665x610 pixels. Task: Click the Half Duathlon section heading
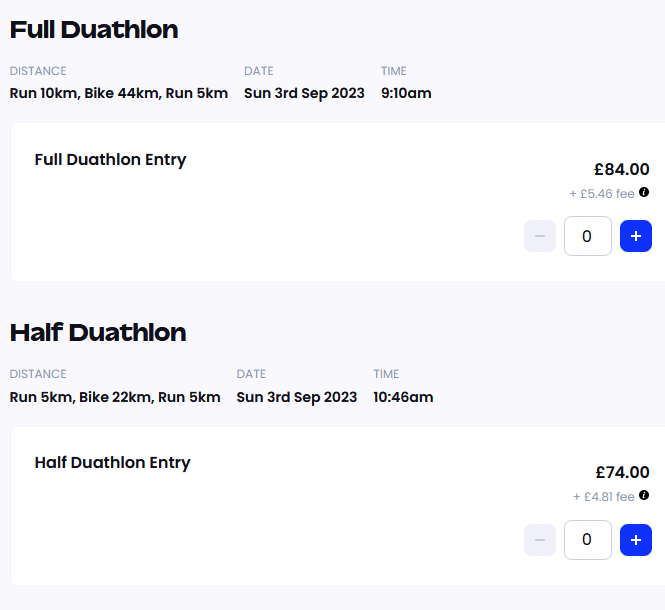click(98, 333)
